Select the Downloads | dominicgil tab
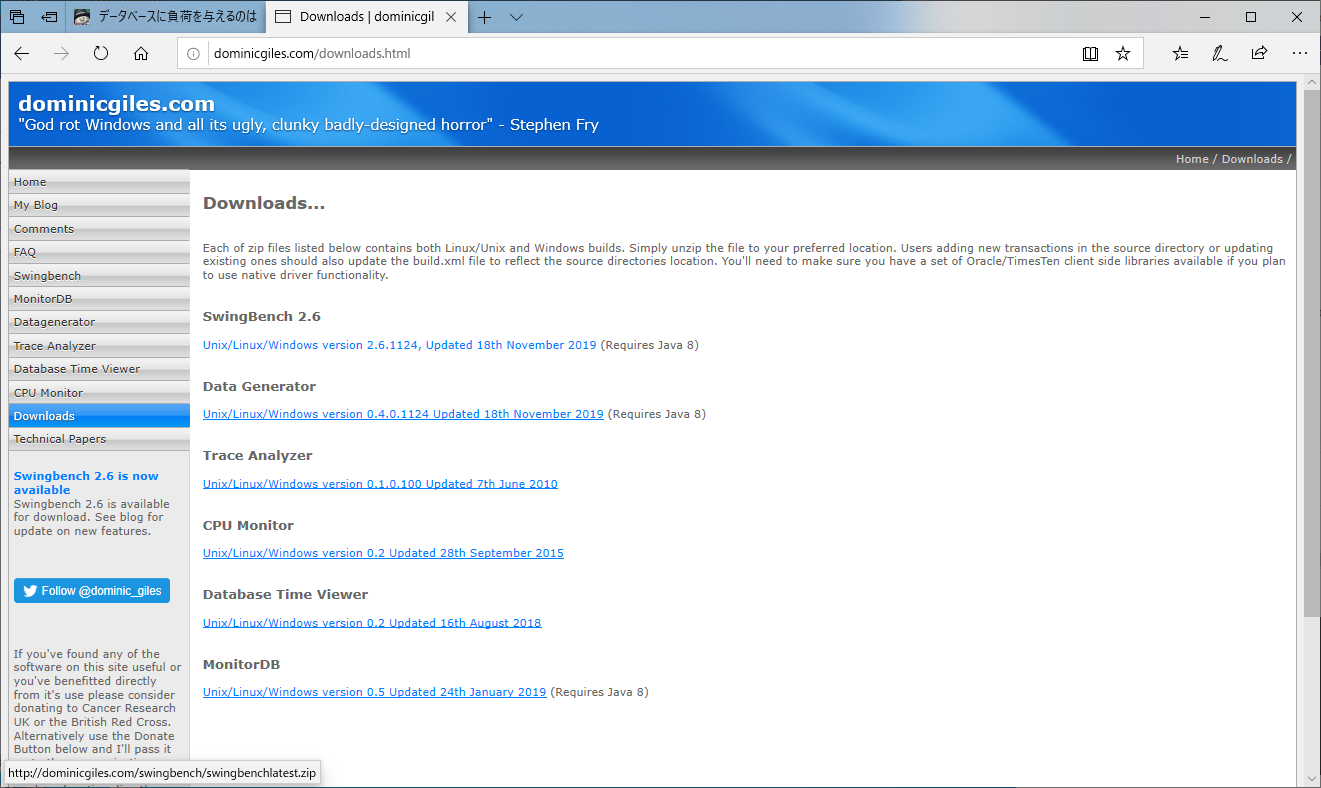The image size is (1321, 788). click(x=366, y=17)
